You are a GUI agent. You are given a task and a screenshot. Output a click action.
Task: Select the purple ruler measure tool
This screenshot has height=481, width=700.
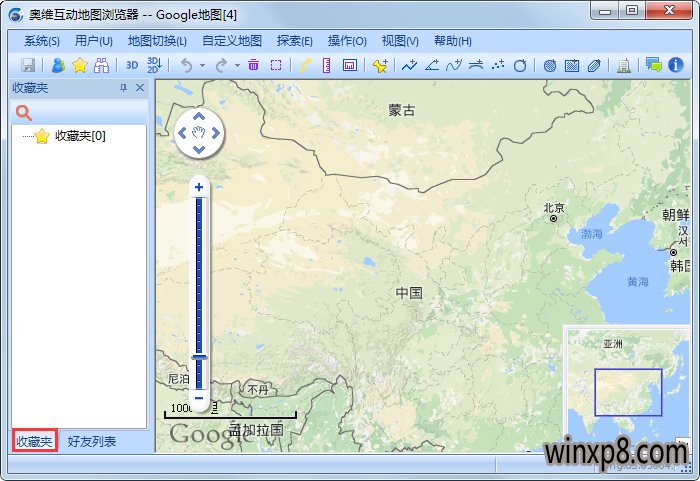pyautogui.click(x=327, y=65)
